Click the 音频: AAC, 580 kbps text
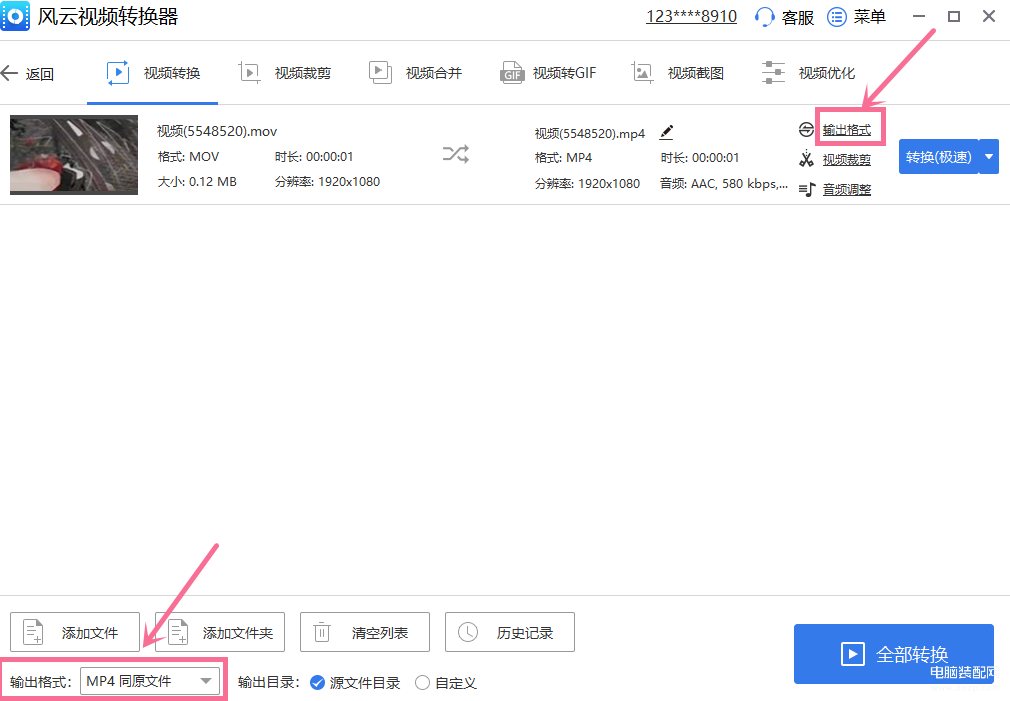The height and width of the screenshot is (701, 1010). pos(723,184)
